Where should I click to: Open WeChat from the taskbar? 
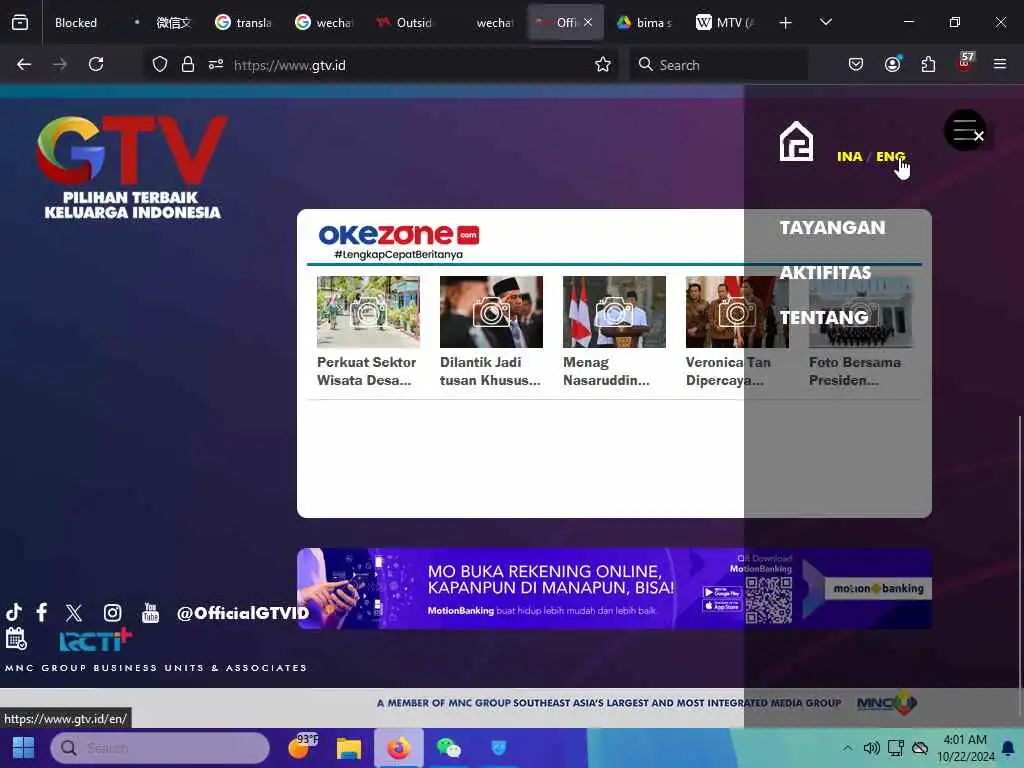coord(449,748)
